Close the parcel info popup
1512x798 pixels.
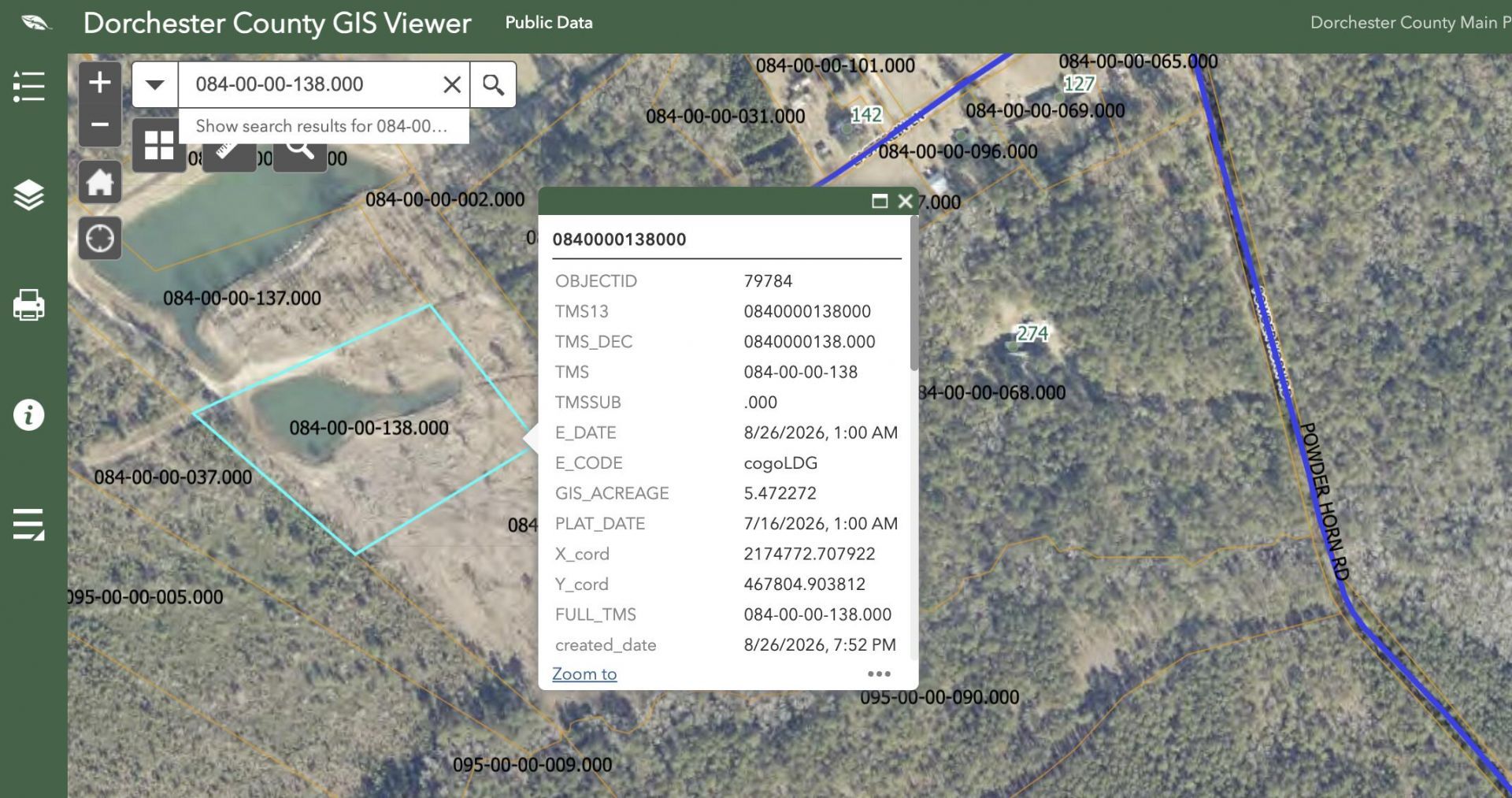pos(906,202)
